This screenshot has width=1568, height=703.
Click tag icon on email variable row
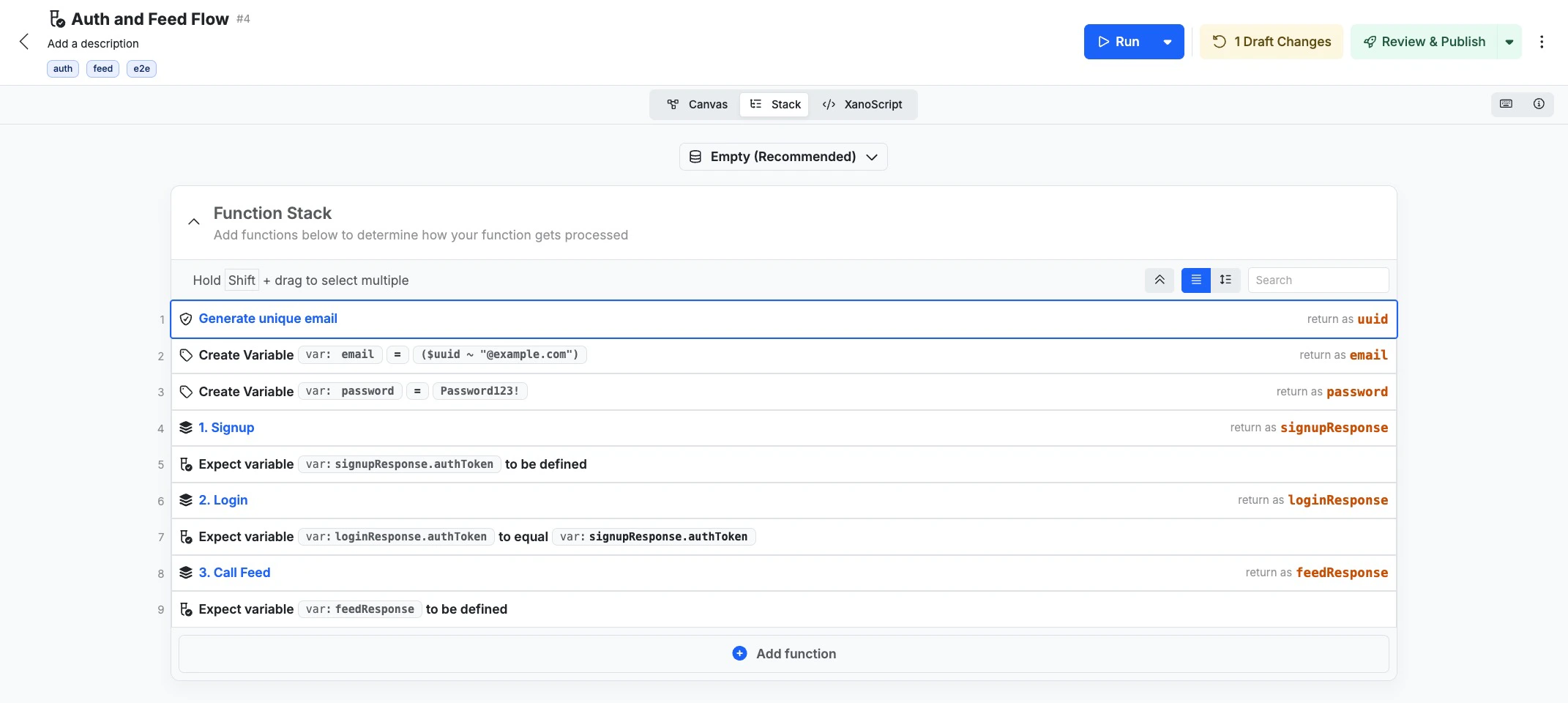coord(186,355)
